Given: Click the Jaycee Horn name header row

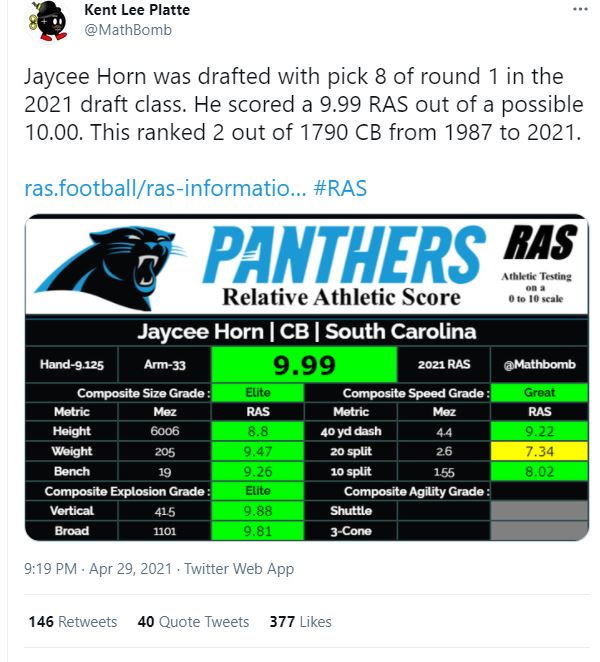Looking at the screenshot, I should pyautogui.click(x=305, y=332).
